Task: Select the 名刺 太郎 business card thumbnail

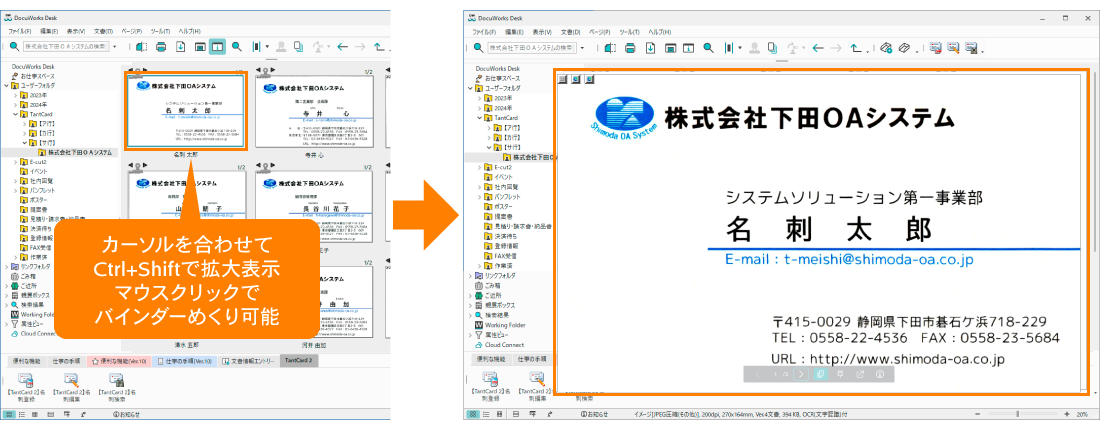Action: pos(186,108)
